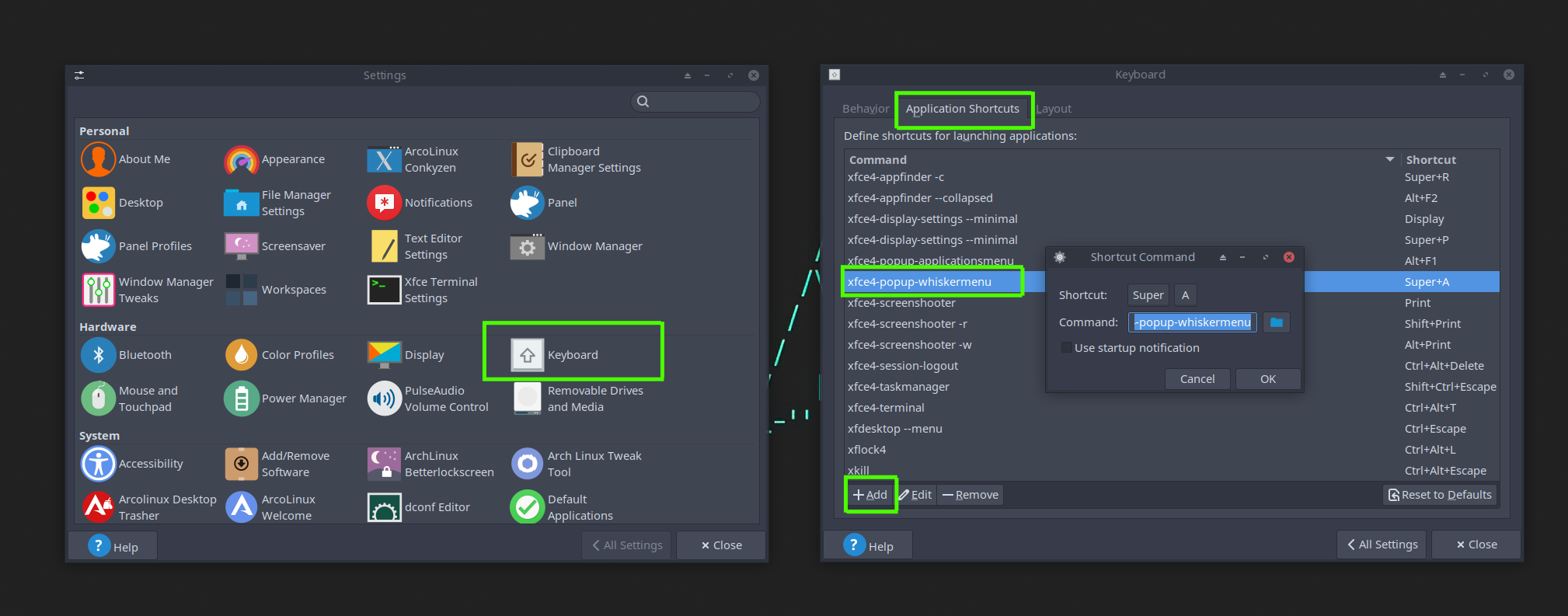This screenshot has width=1568, height=616.
Task: Open Display settings
Action: [406, 355]
